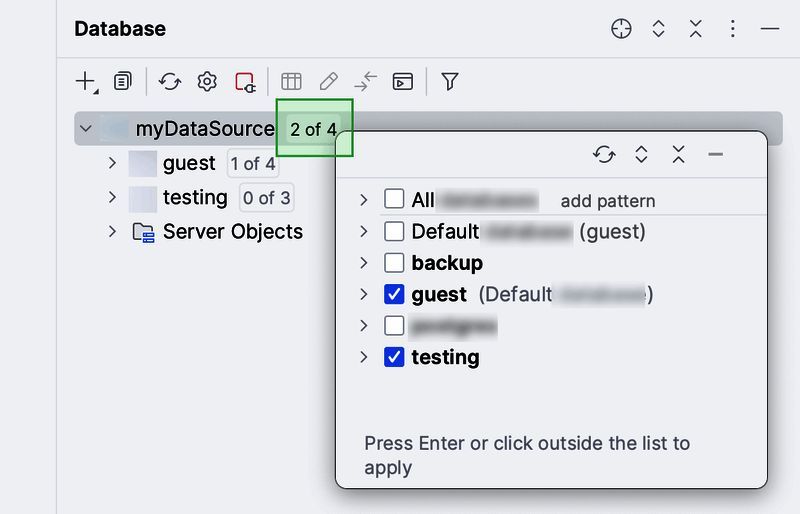
Task: Expand the backup entry in popup
Action: [364, 263]
